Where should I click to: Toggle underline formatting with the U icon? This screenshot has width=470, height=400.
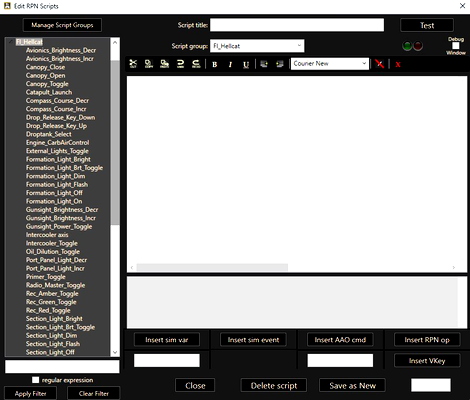click(x=246, y=64)
